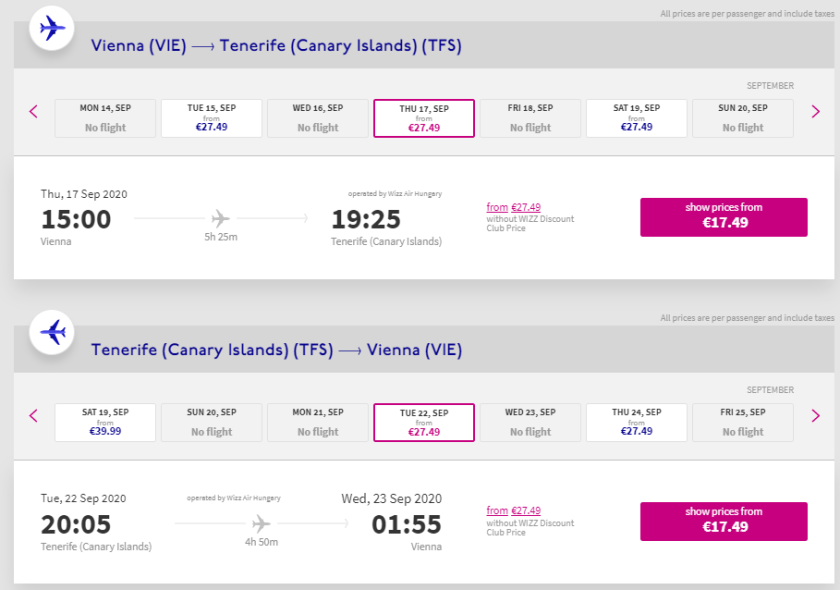Click the Mon 14 Sep no-flight date

tap(105, 118)
